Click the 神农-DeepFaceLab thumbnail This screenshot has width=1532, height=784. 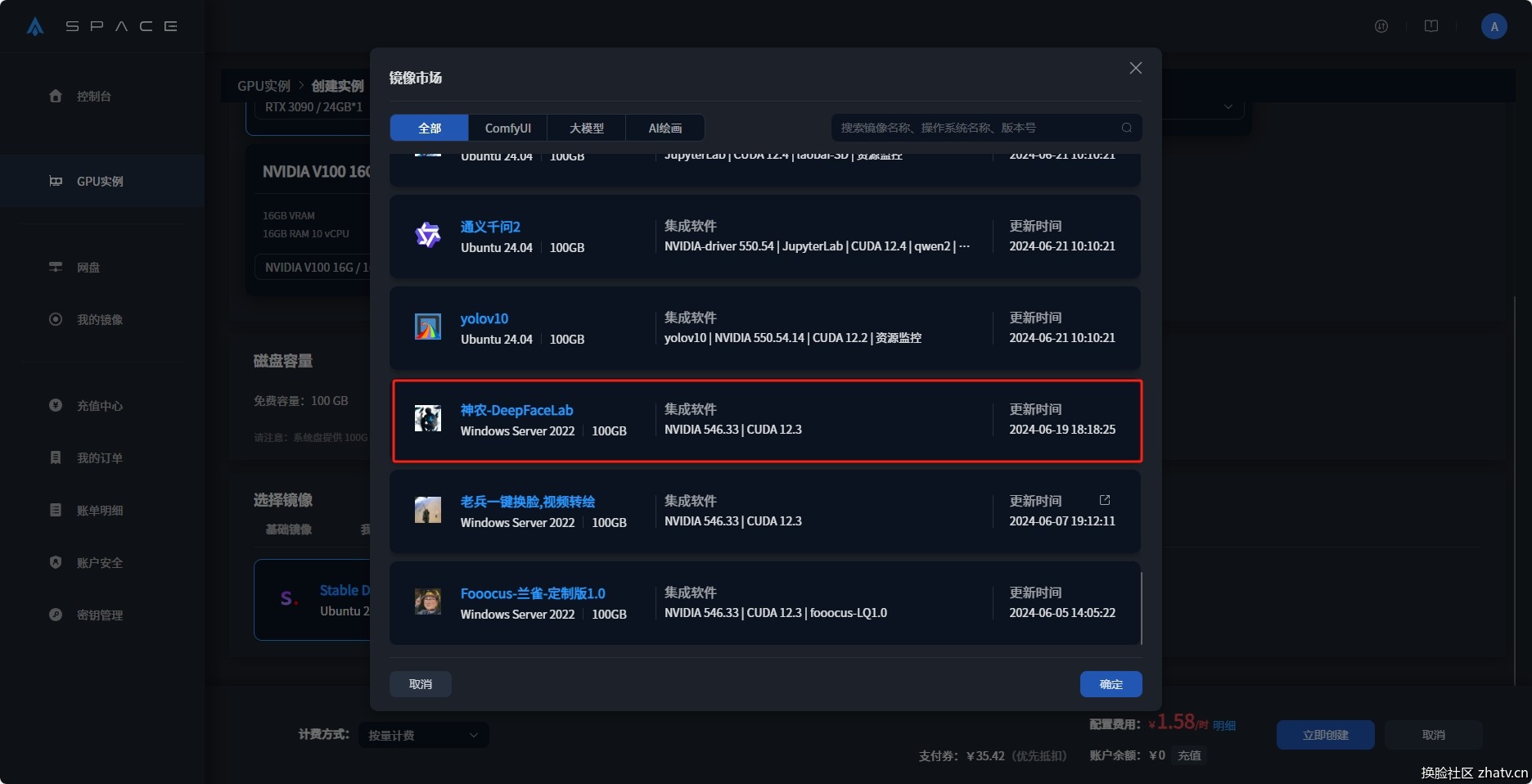tap(428, 419)
